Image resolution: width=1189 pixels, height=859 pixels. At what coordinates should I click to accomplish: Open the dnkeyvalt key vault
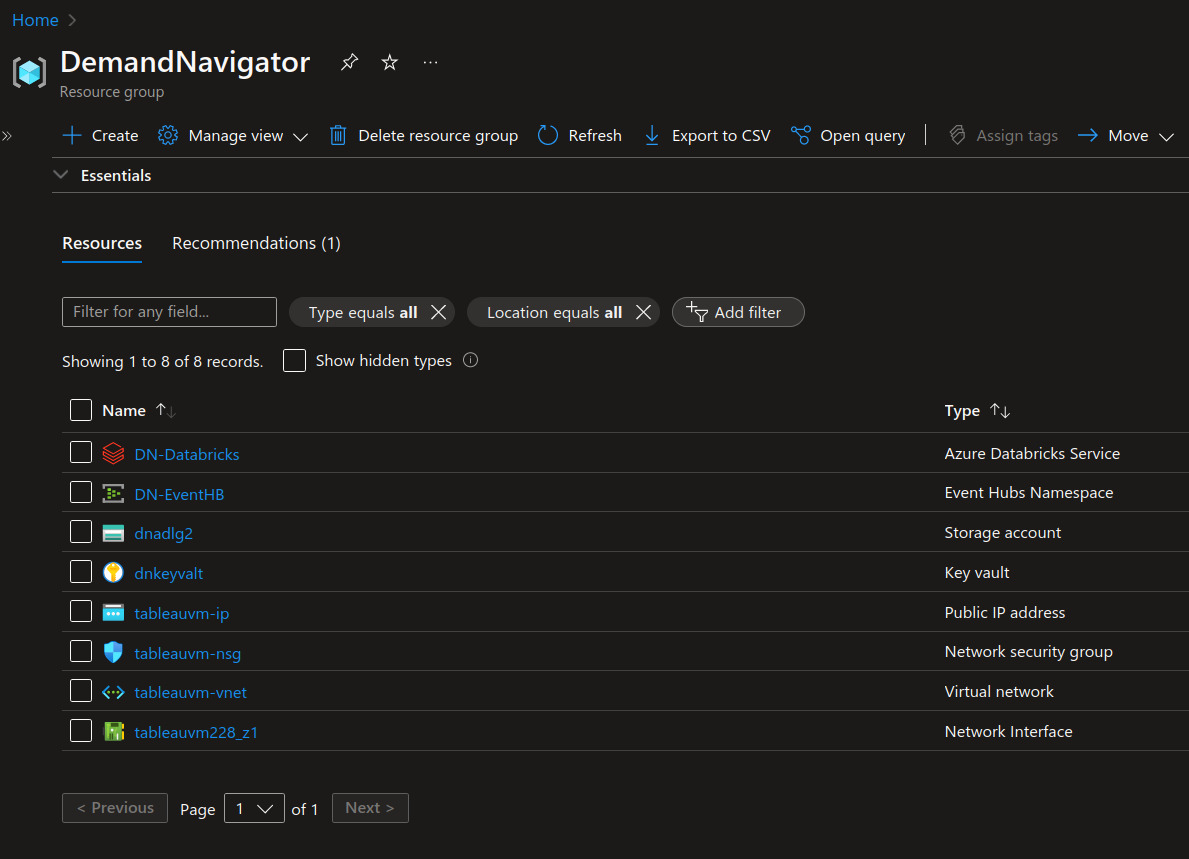pyautogui.click(x=168, y=573)
